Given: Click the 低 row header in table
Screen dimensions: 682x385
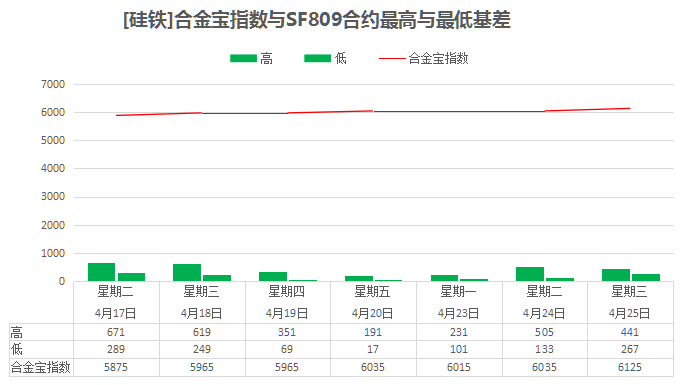Looking at the screenshot, I should tap(17, 349).
